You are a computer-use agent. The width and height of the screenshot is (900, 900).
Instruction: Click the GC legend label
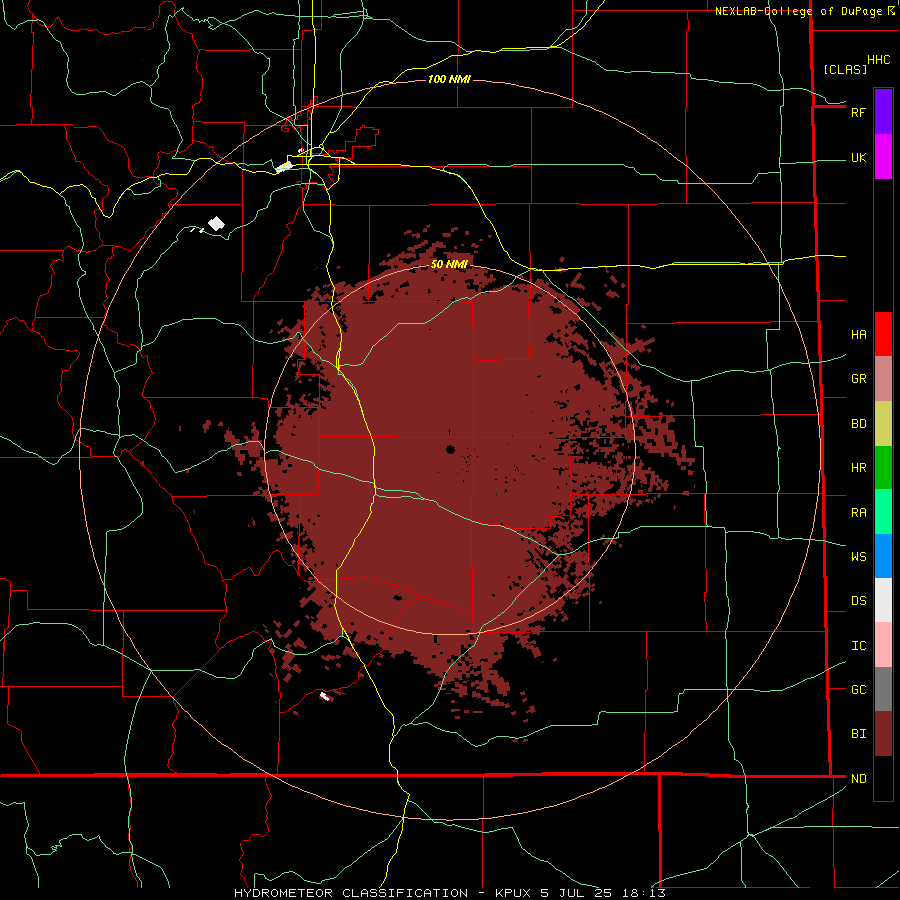pyautogui.click(x=858, y=690)
